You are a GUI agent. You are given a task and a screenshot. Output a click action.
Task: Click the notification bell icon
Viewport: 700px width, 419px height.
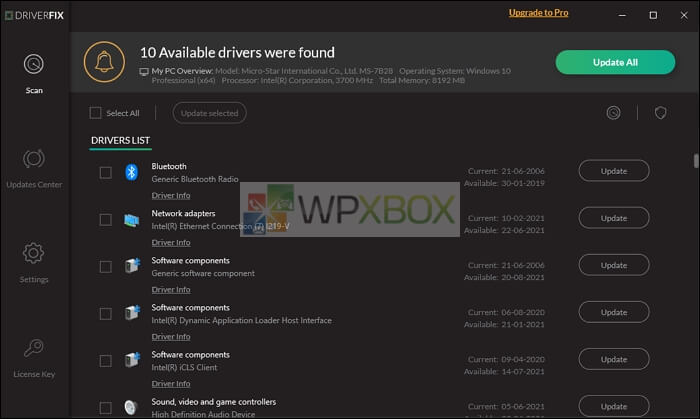point(104,62)
